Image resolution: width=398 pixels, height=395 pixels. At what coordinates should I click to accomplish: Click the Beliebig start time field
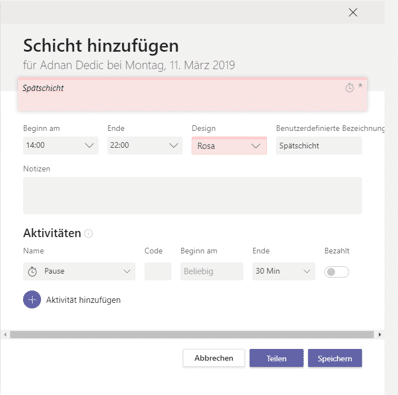point(212,271)
